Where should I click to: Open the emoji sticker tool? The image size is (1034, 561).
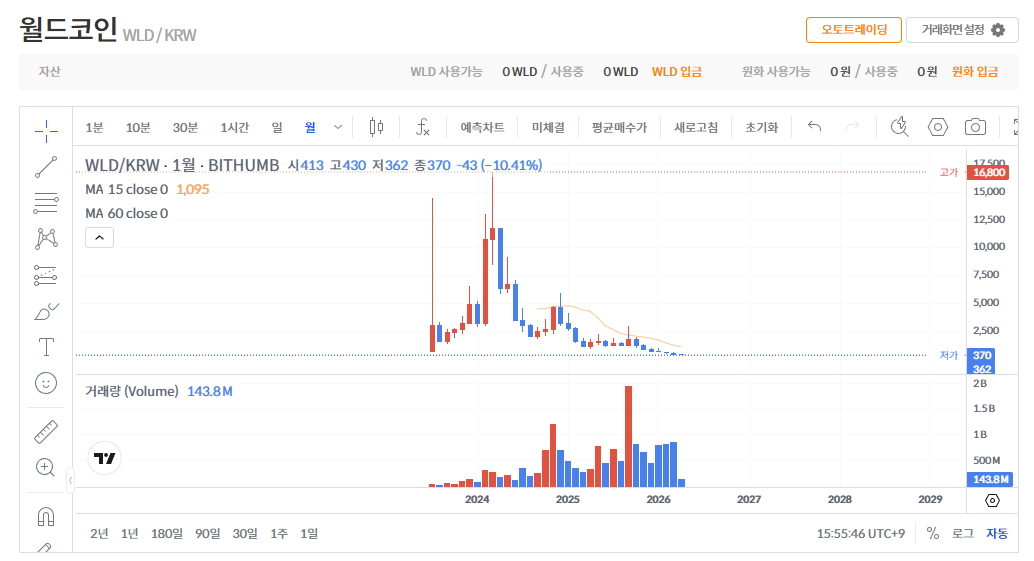[x=46, y=383]
